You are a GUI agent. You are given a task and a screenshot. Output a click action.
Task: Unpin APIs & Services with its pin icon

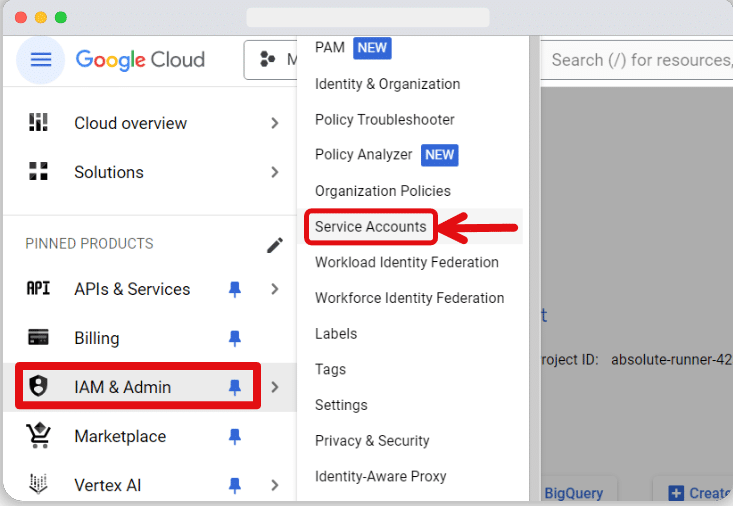click(235, 289)
